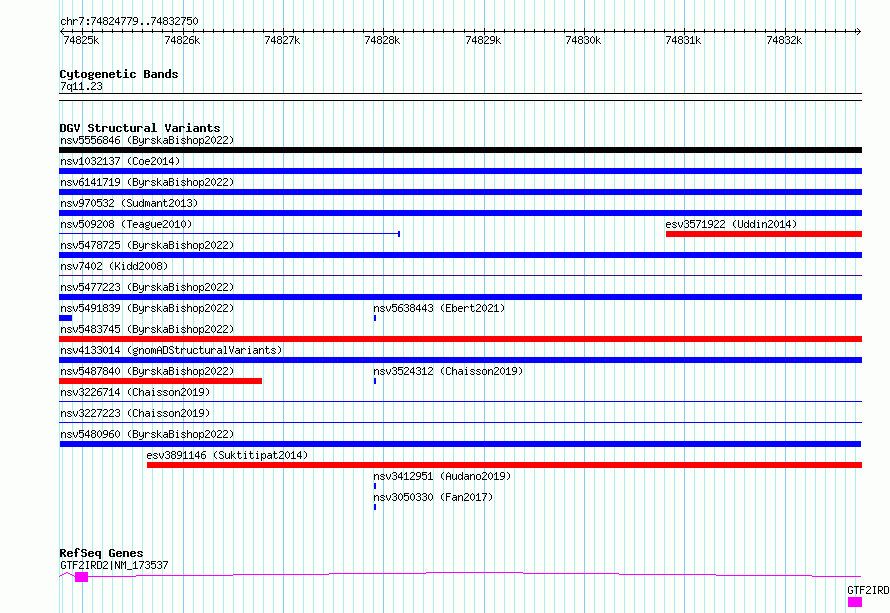Click the blue nsv5480960 variant bar
The image size is (890, 613).
(x=460, y=444)
